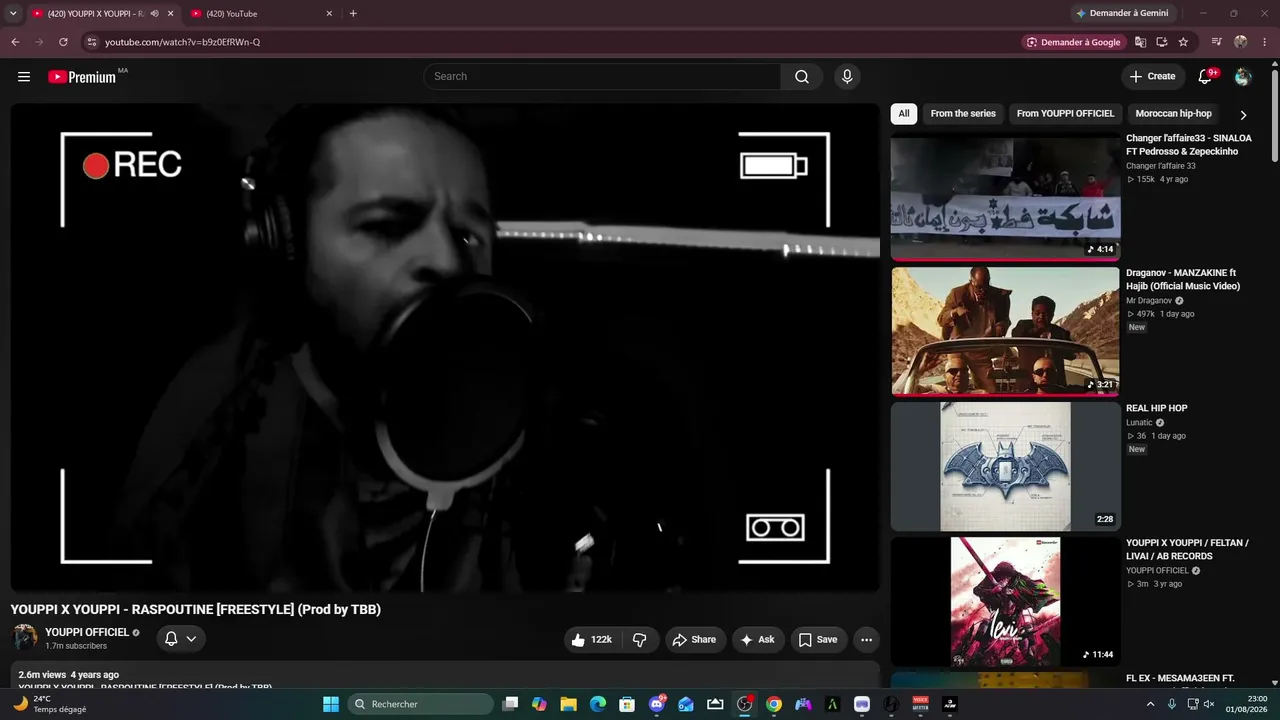Open more actions three-dot menu

point(866,640)
